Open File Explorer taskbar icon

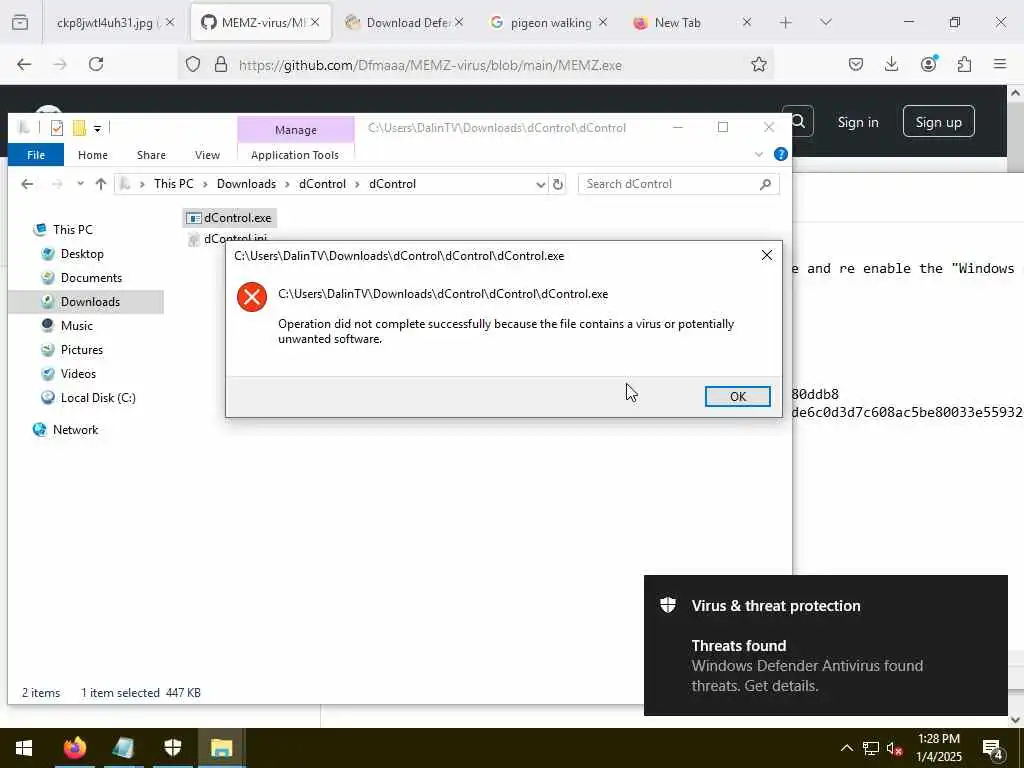pos(221,748)
